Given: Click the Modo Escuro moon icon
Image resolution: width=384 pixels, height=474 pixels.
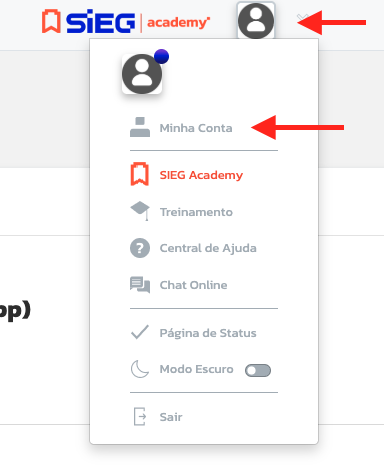Looking at the screenshot, I should pos(140,369).
